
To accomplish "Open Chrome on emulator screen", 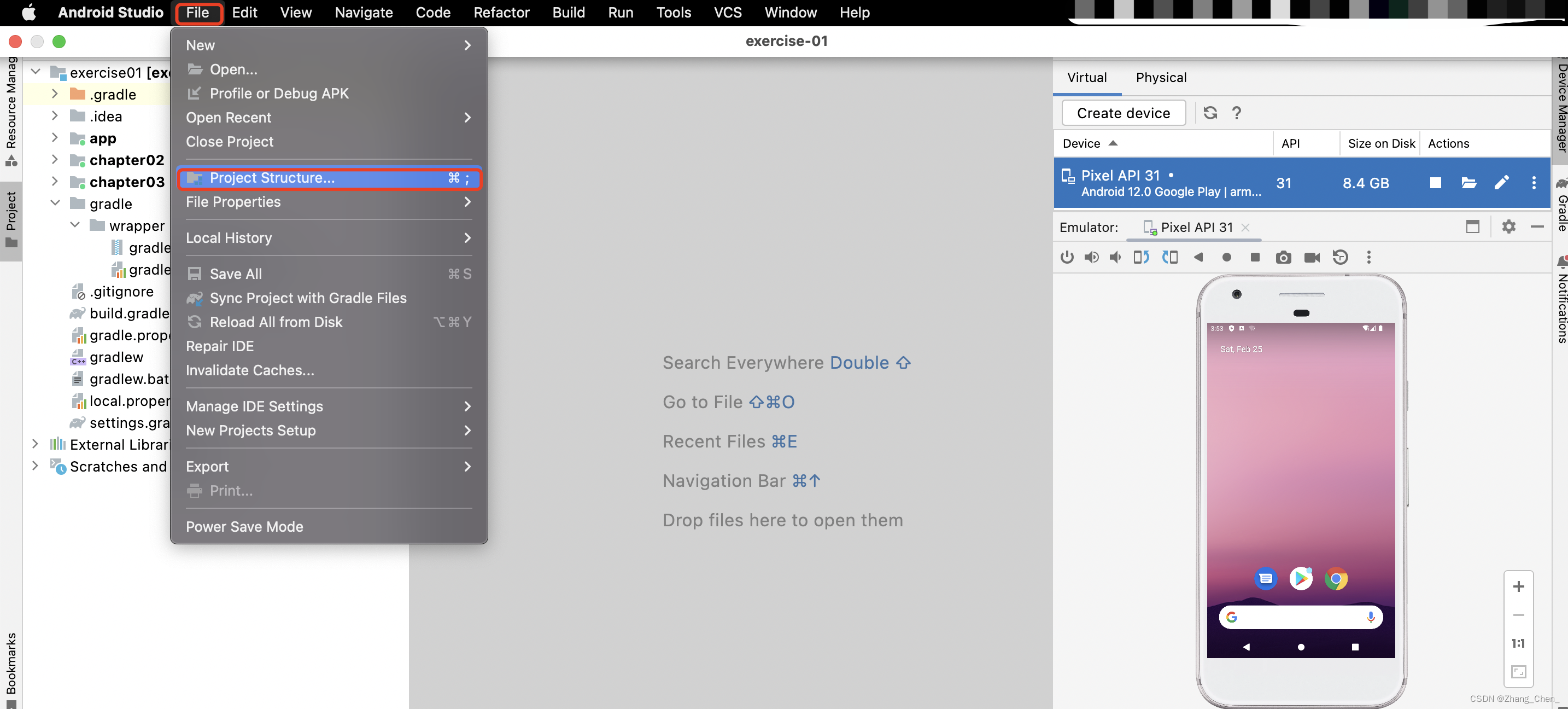I will 1336,579.
